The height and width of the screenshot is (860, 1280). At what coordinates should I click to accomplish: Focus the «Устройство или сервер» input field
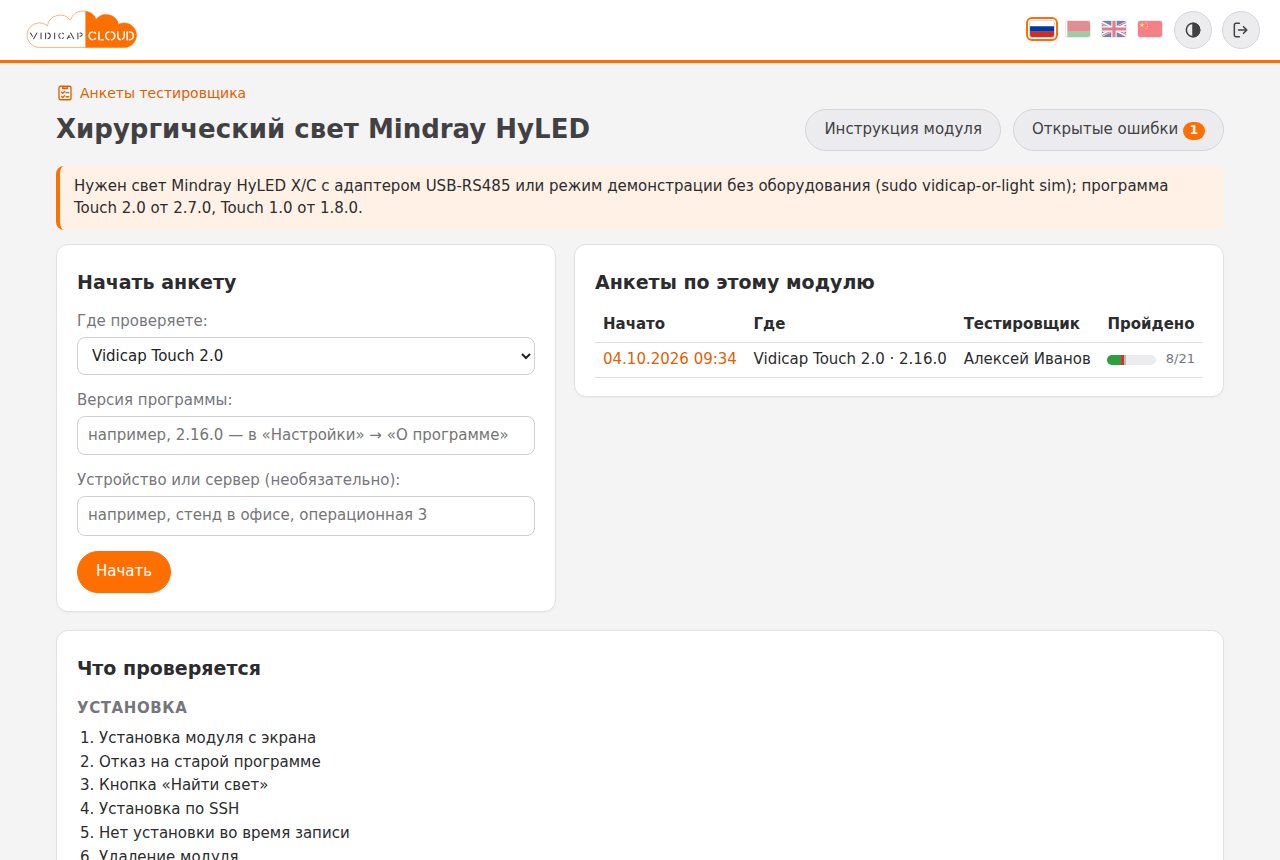click(x=306, y=515)
